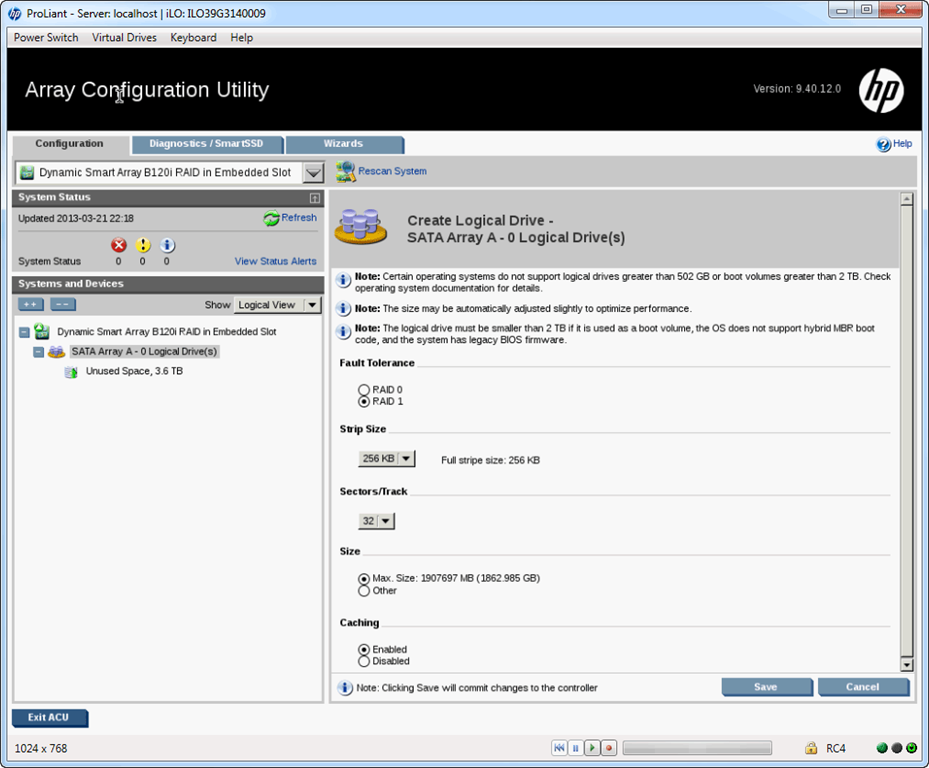The height and width of the screenshot is (768, 929).
Task: Click the 'Version: 9.40.12.0' text
Action: point(797,89)
